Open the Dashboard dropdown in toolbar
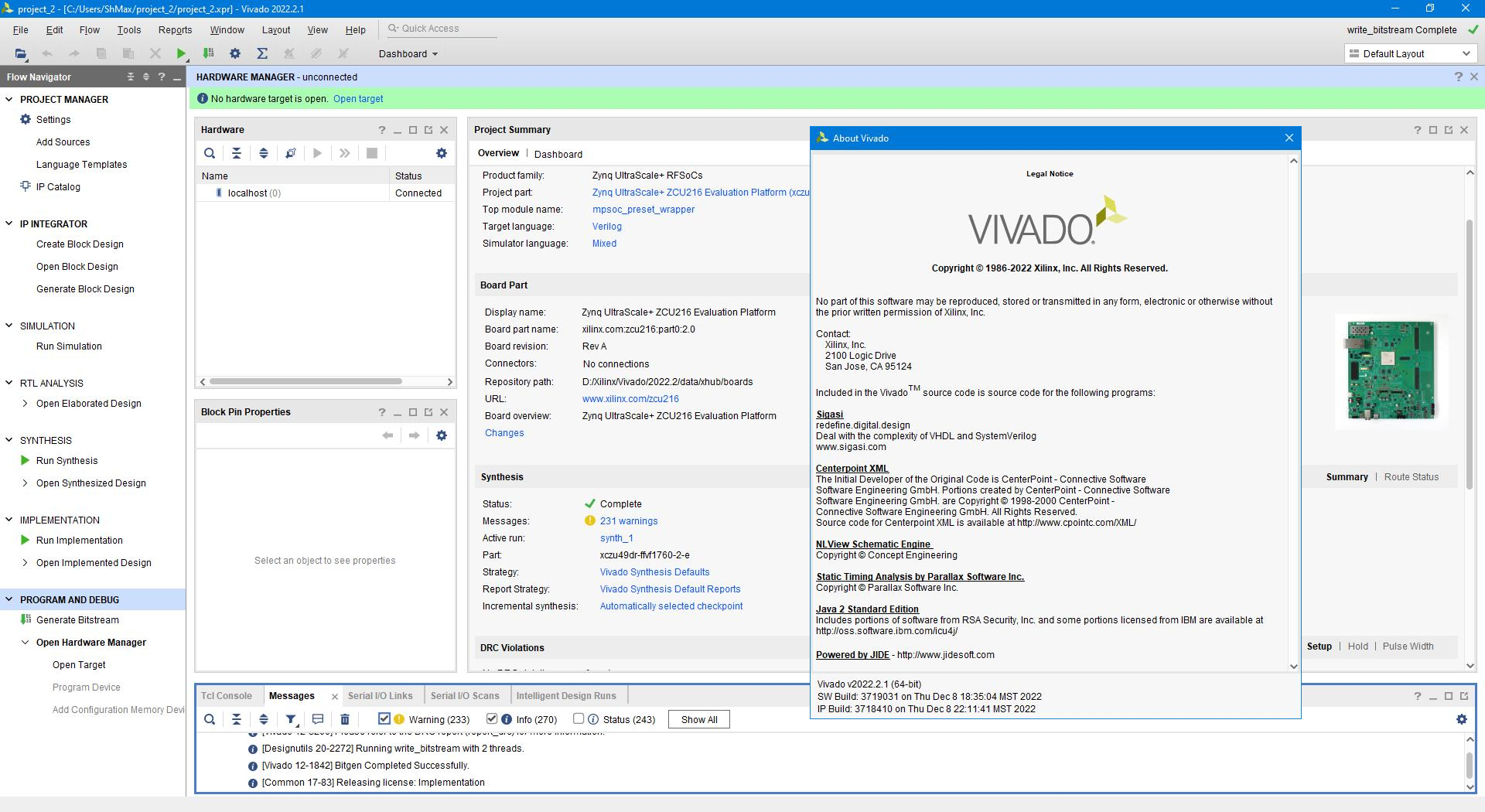Viewport: 1485px width, 812px height. click(408, 54)
